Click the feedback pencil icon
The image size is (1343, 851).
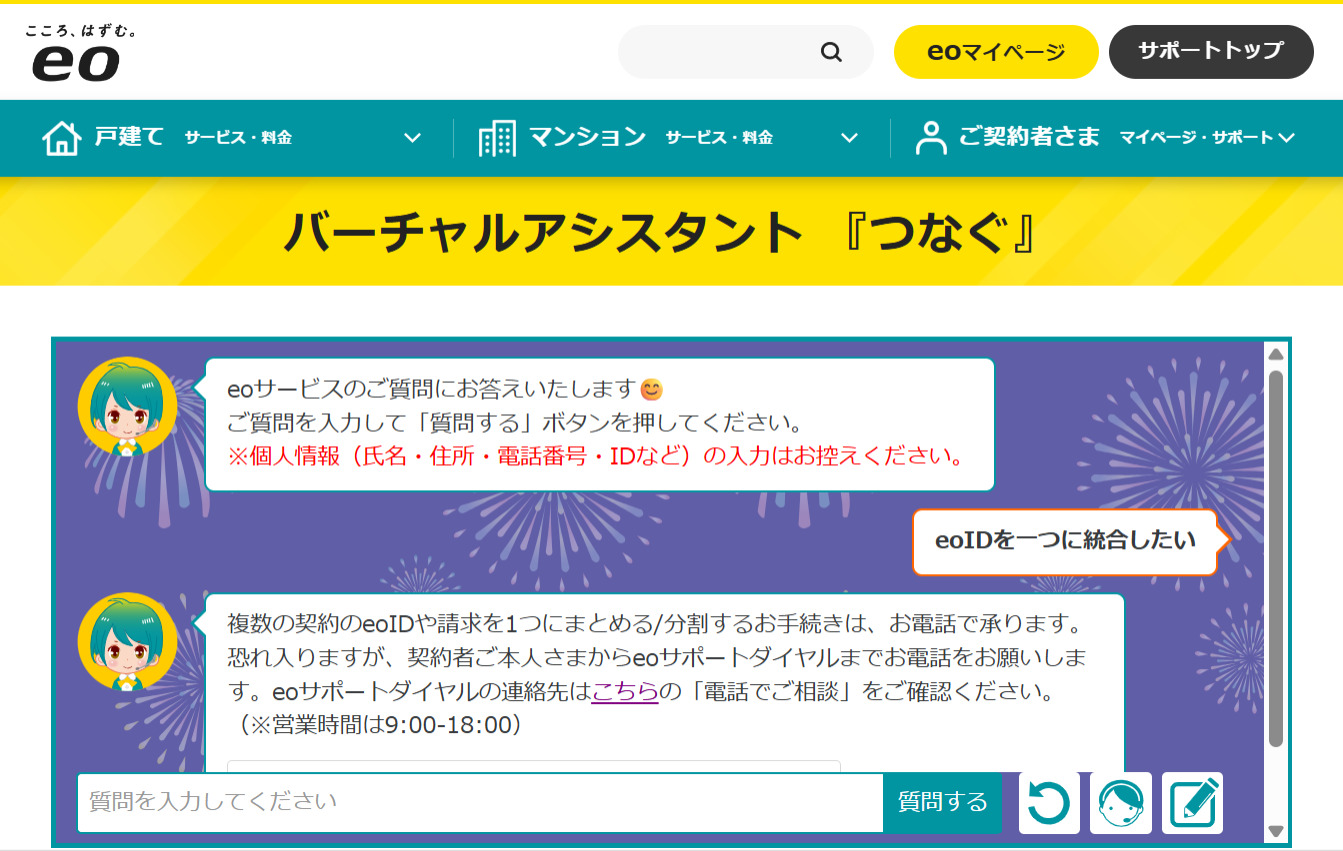(x=1193, y=803)
